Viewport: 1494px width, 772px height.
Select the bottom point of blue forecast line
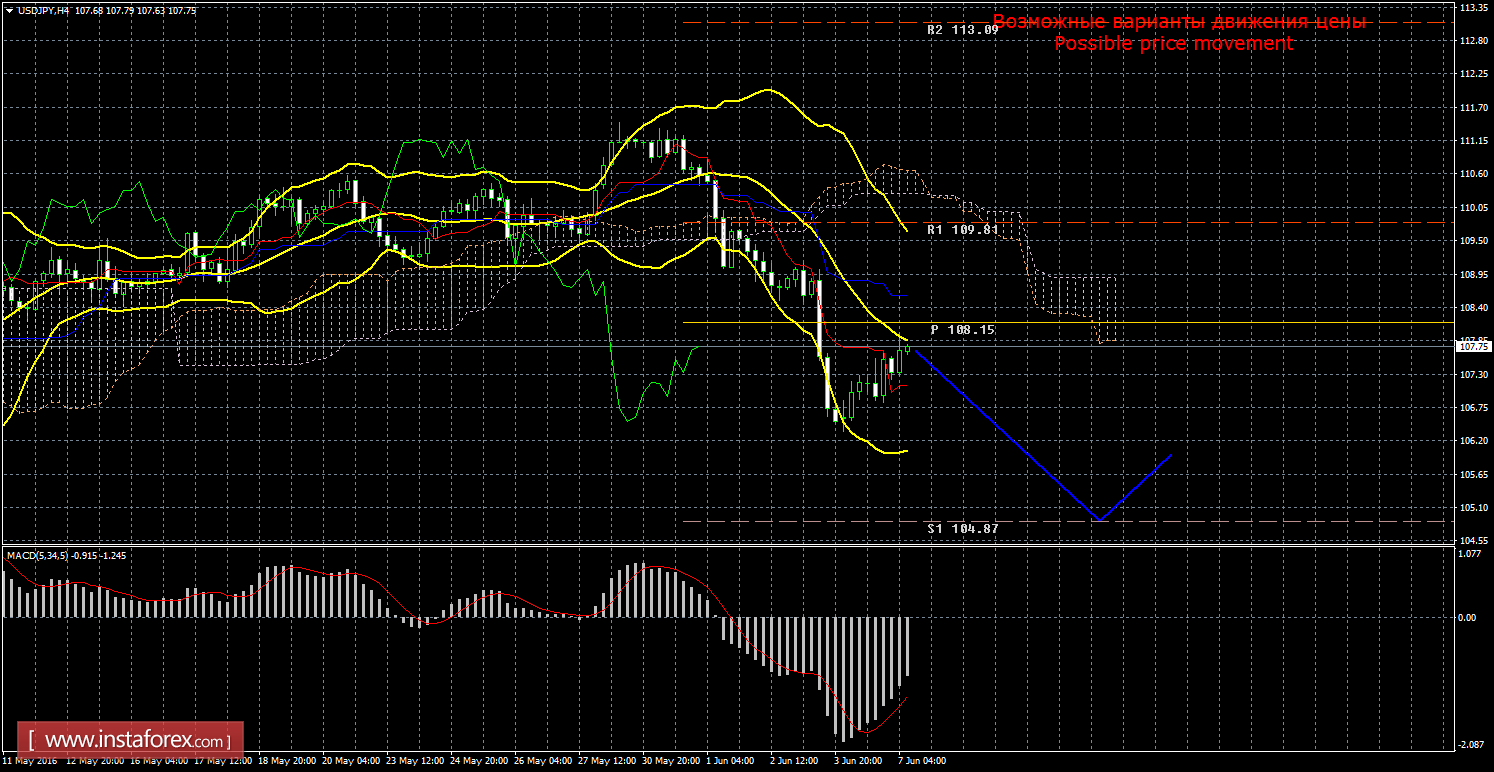tap(1099, 519)
